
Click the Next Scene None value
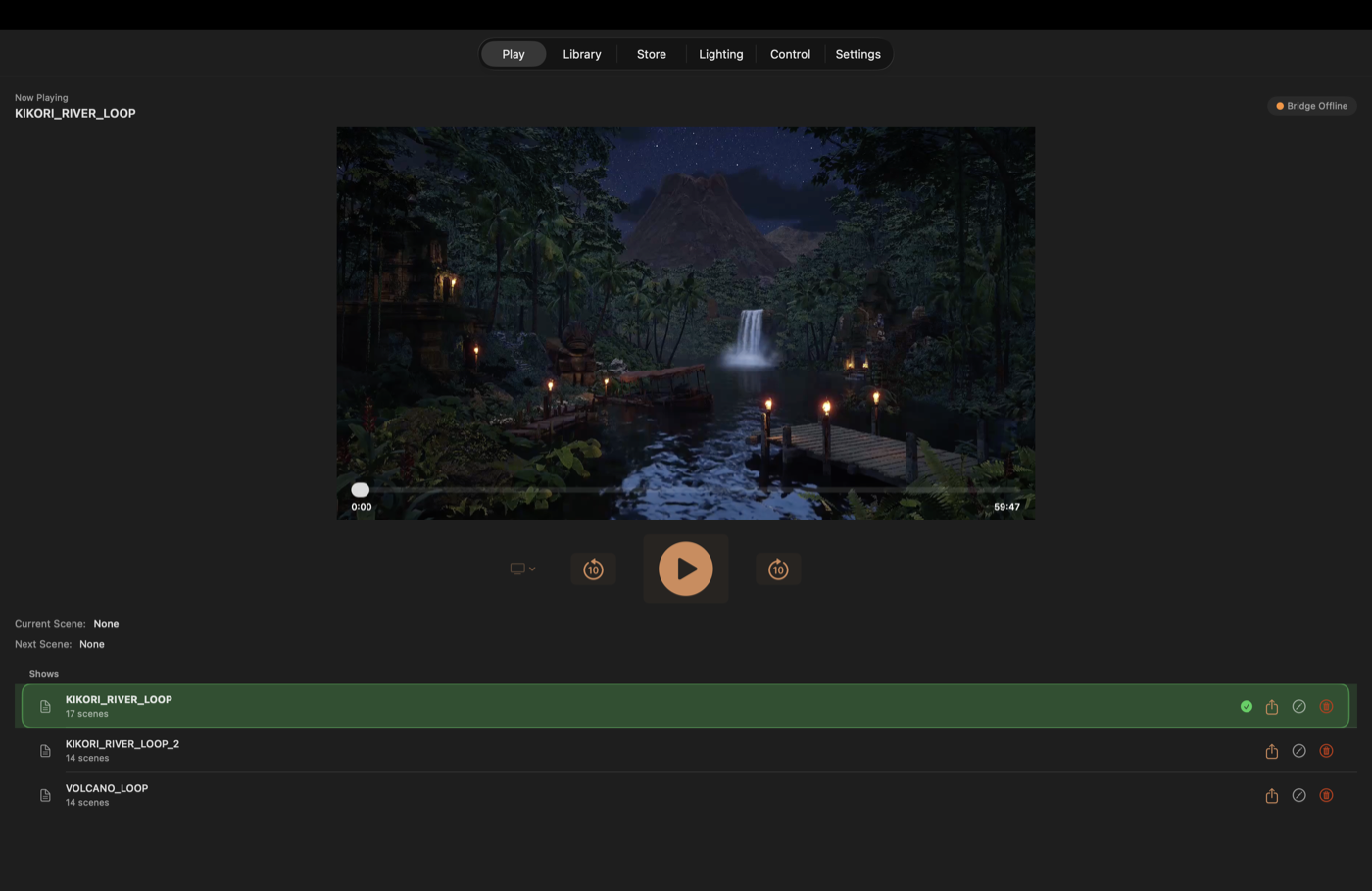pyautogui.click(x=92, y=644)
